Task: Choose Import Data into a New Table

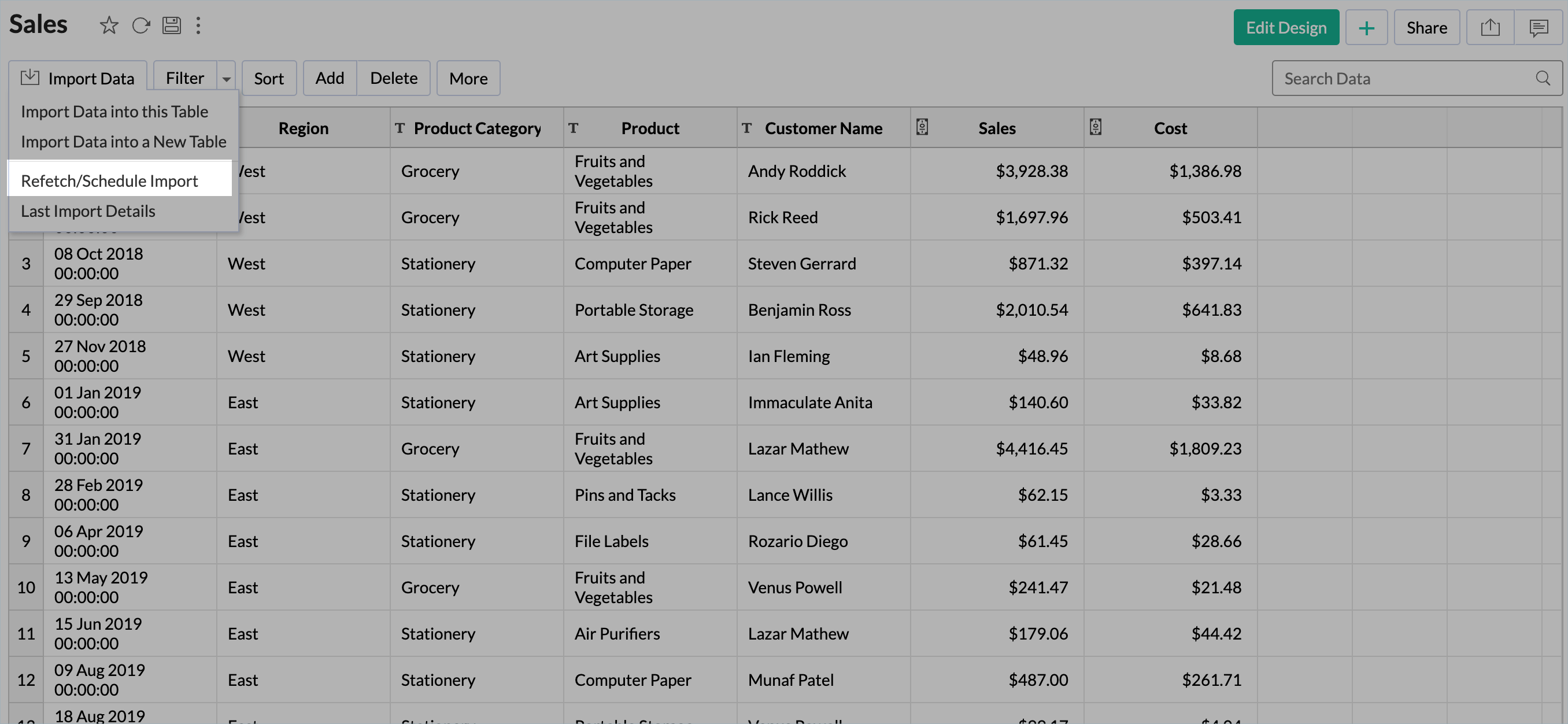Action: tap(124, 142)
